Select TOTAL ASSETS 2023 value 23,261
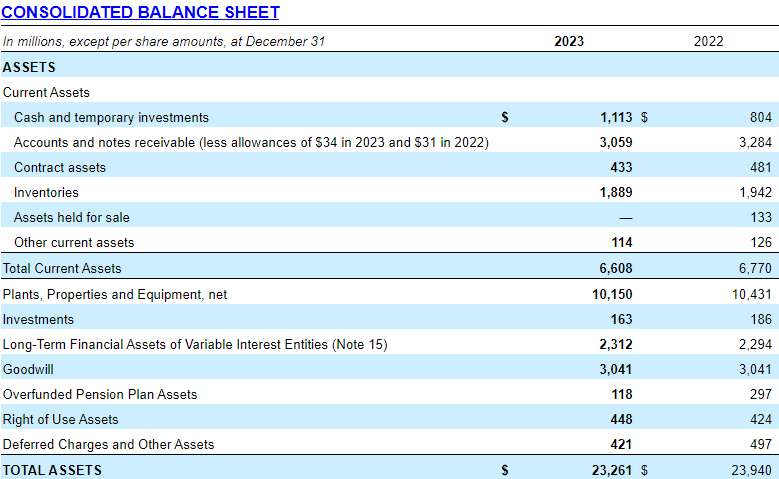 (612, 470)
